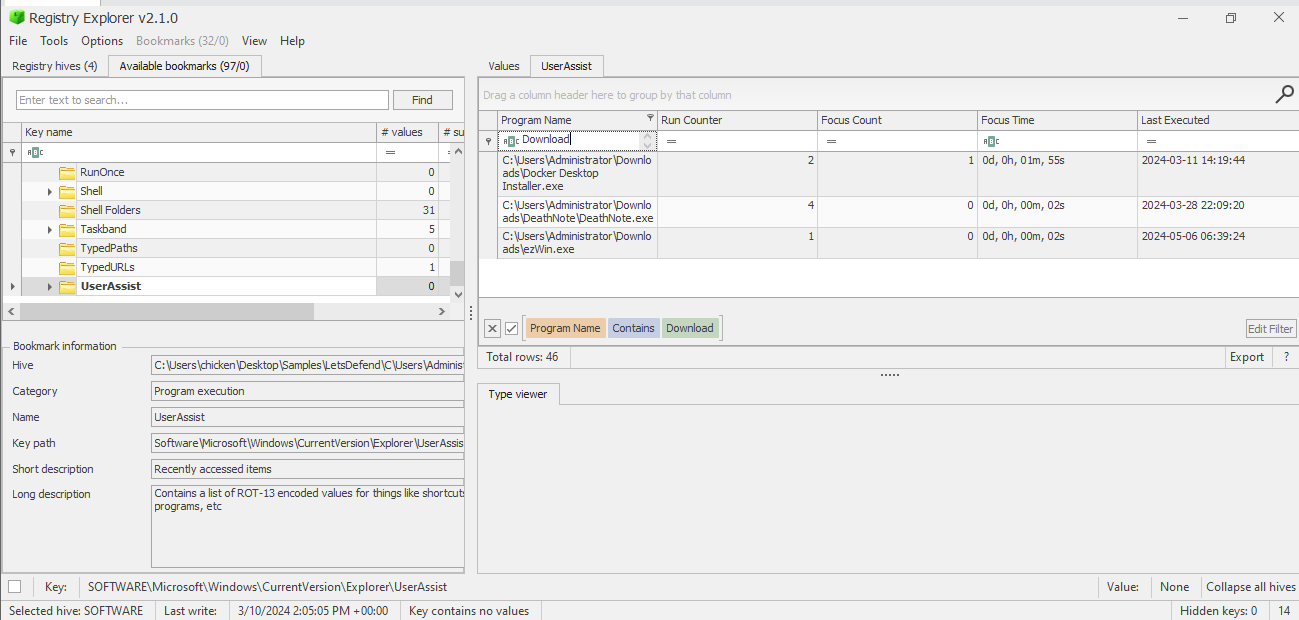Click the equals operator icon under Run Counter

pos(672,142)
